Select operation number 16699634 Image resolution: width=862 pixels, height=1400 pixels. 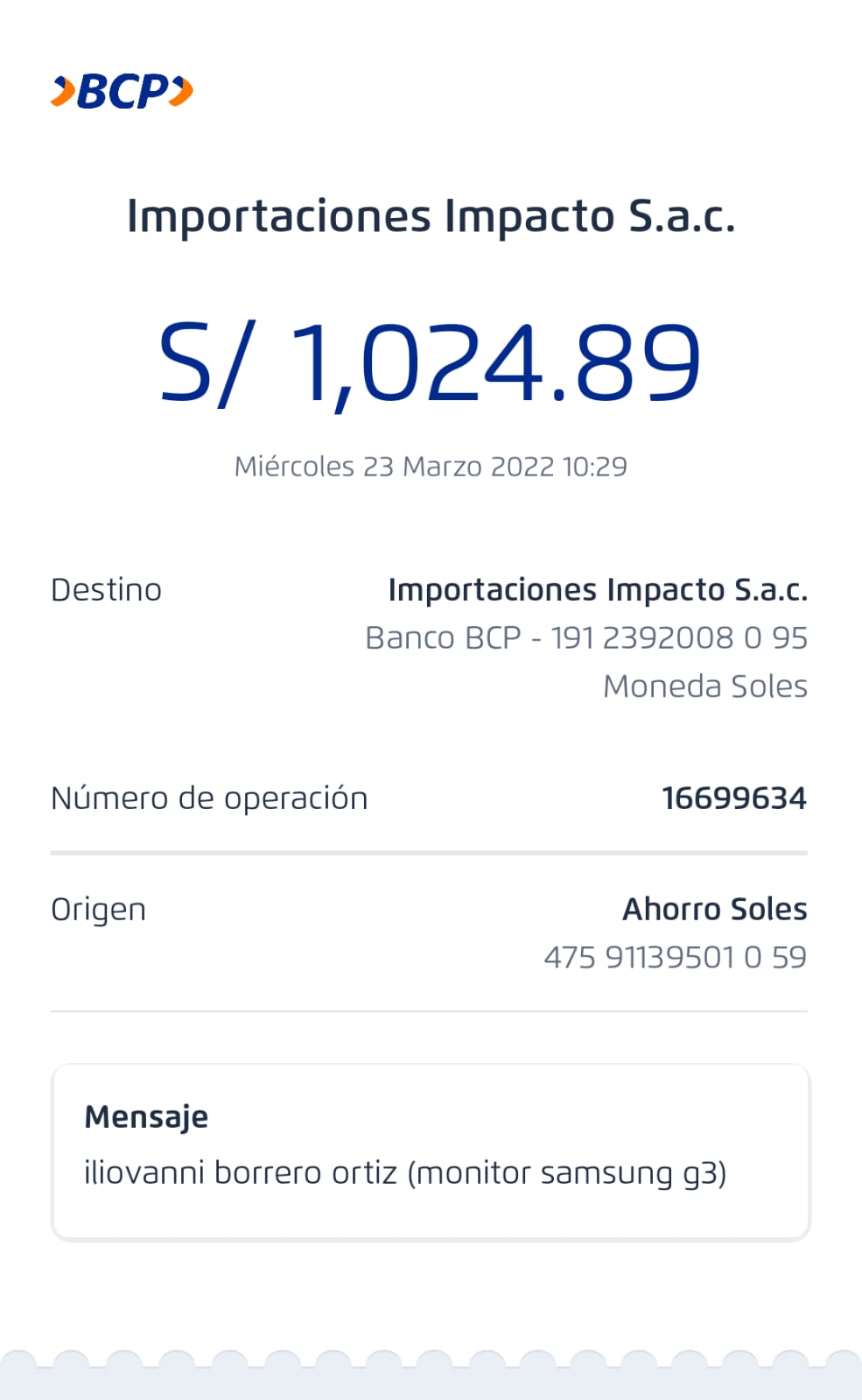tap(734, 798)
